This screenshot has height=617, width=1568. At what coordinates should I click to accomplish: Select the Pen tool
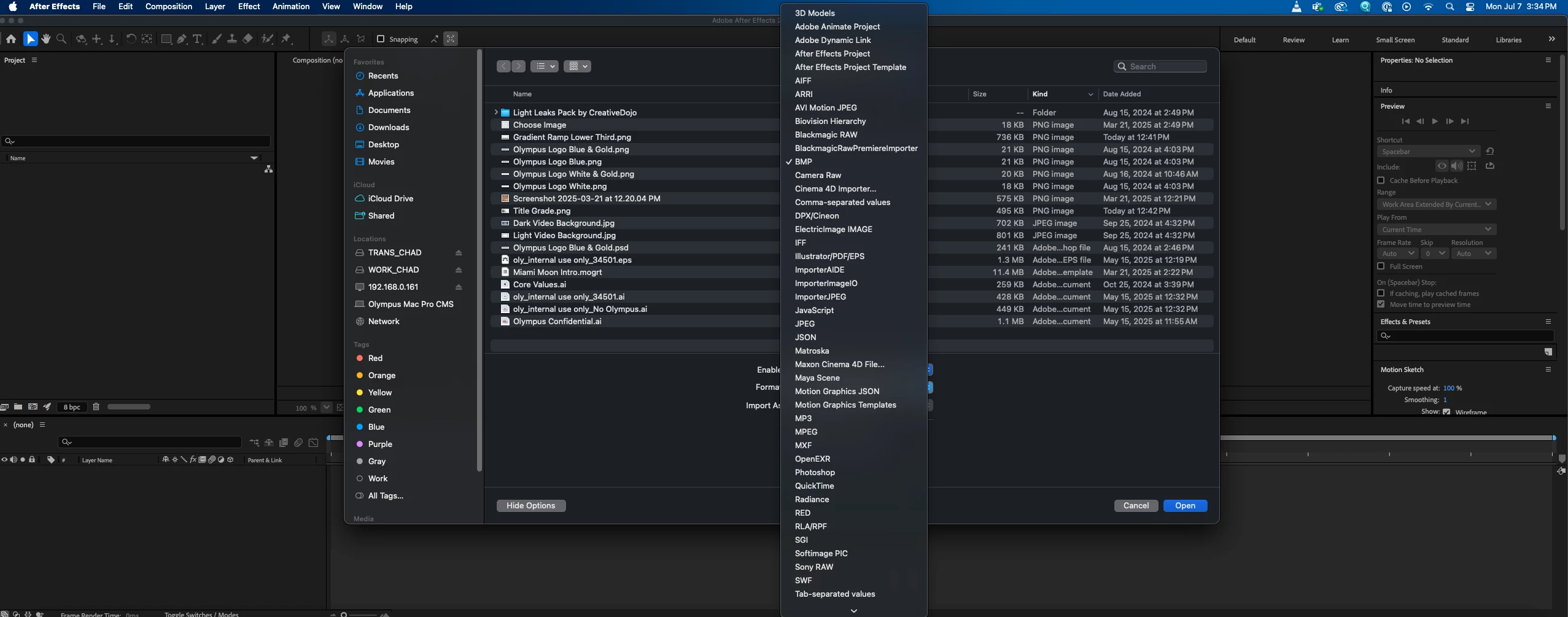182,39
